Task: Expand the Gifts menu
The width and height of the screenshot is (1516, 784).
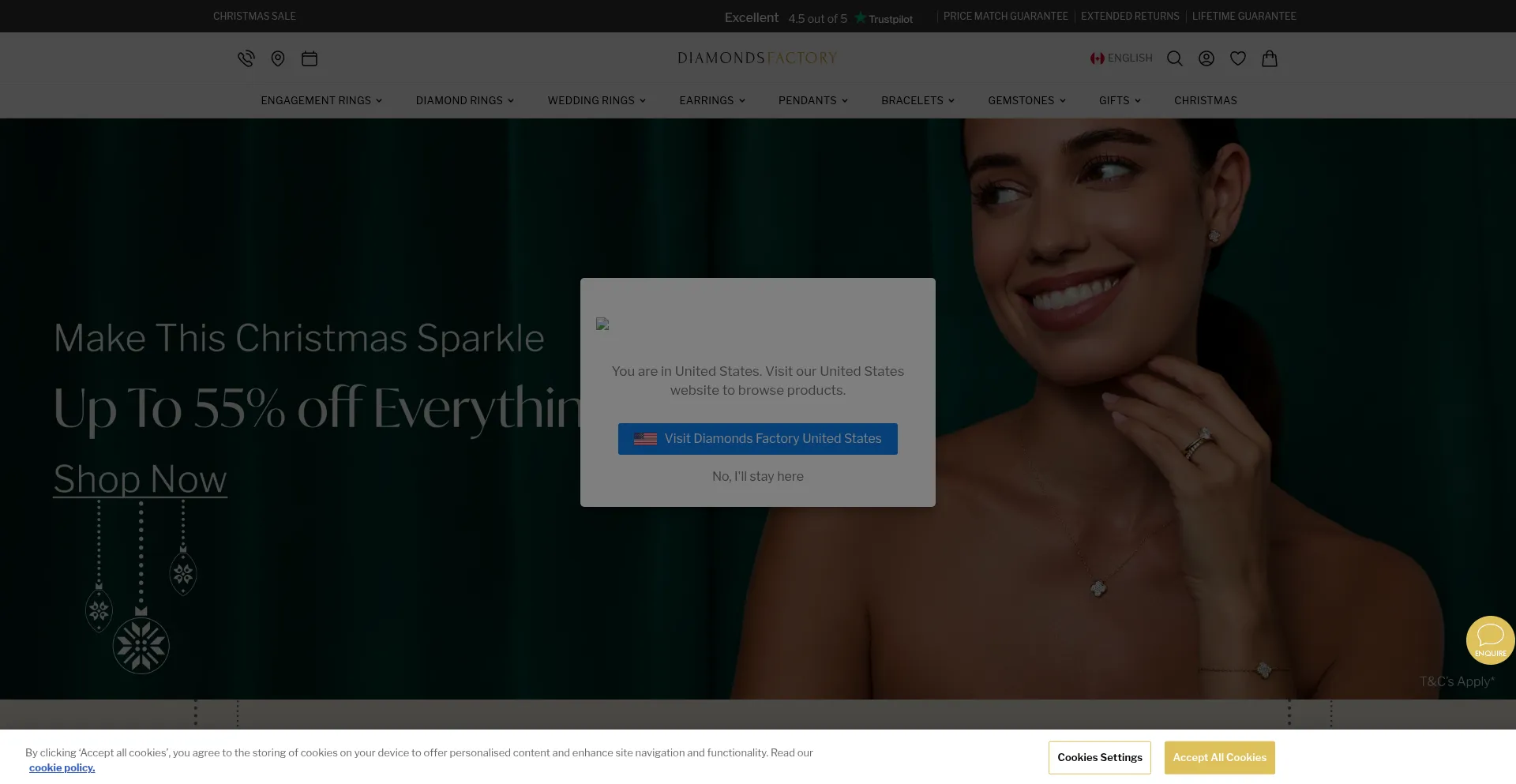Action: [x=1120, y=100]
